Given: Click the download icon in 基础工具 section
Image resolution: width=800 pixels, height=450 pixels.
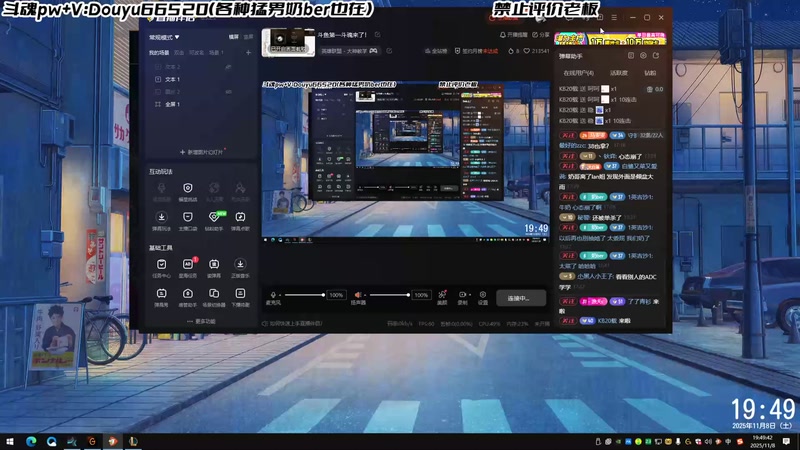Looking at the screenshot, I should pyautogui.click(x=240, y=264).
